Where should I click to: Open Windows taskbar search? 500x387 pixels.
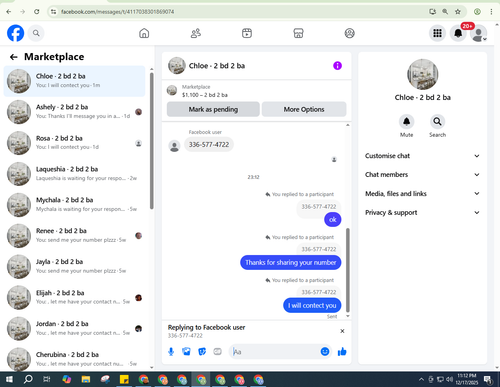click(28, 379)
